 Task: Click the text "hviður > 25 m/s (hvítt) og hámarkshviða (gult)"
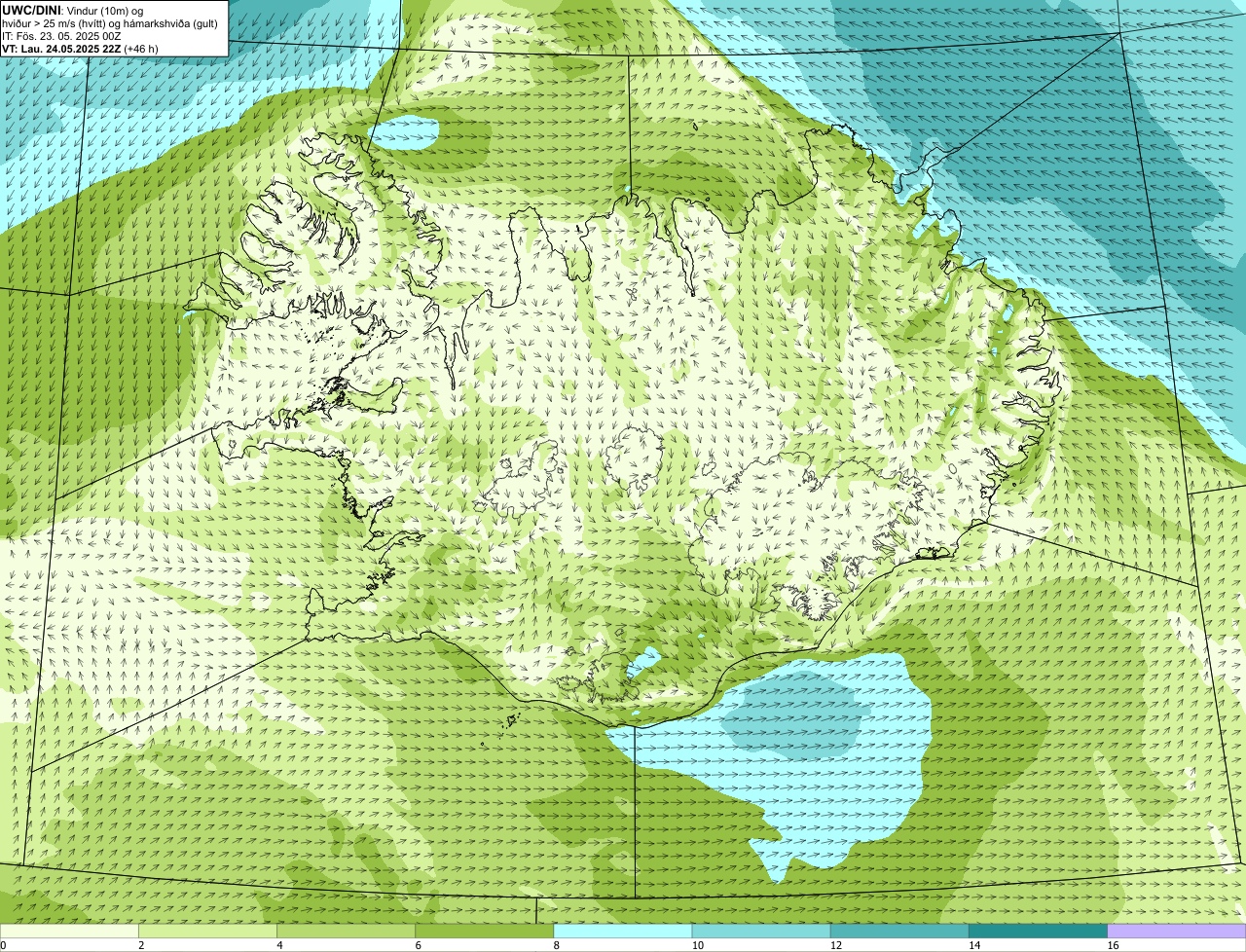110,22
